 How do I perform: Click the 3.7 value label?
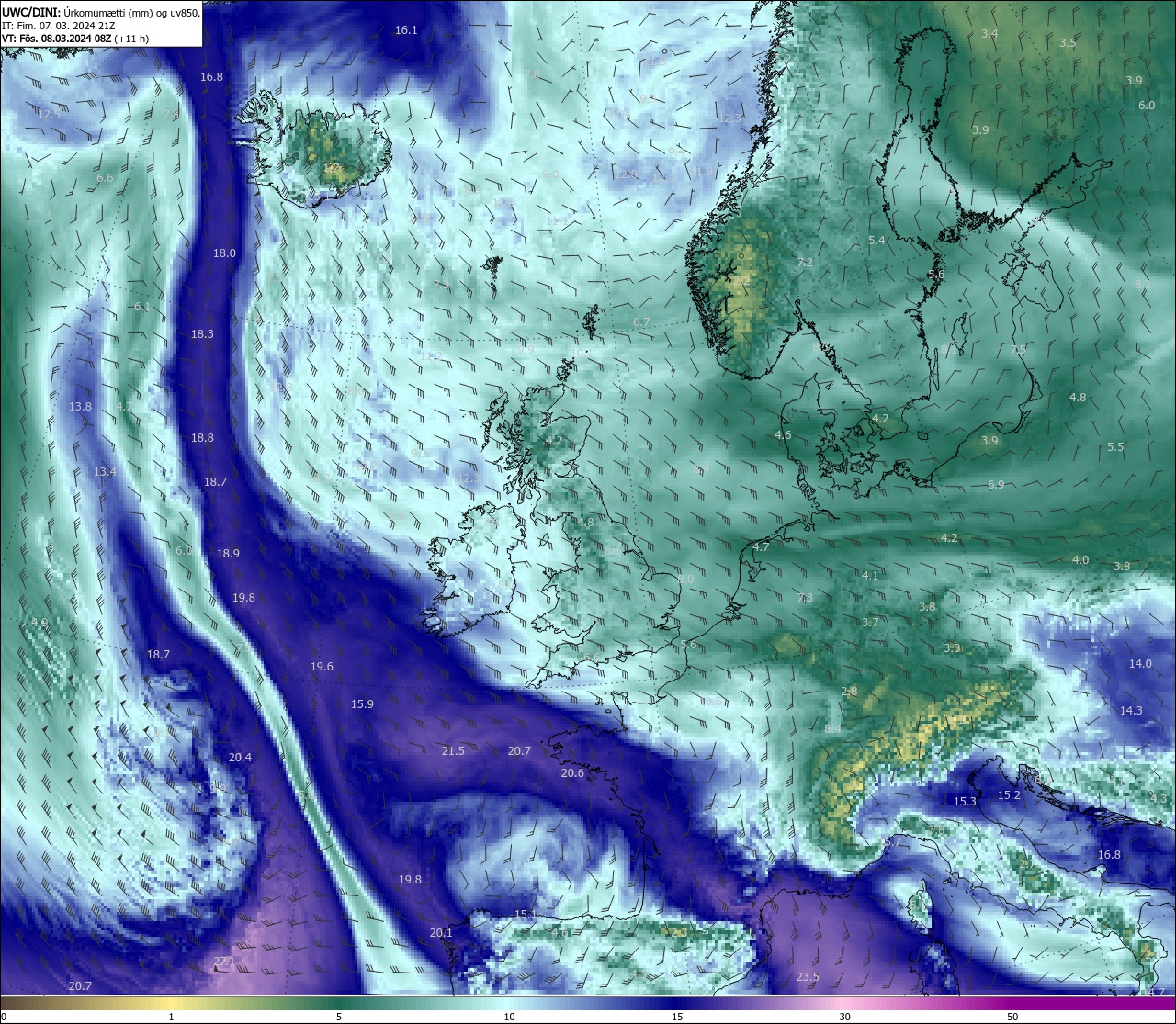[870, 623]
